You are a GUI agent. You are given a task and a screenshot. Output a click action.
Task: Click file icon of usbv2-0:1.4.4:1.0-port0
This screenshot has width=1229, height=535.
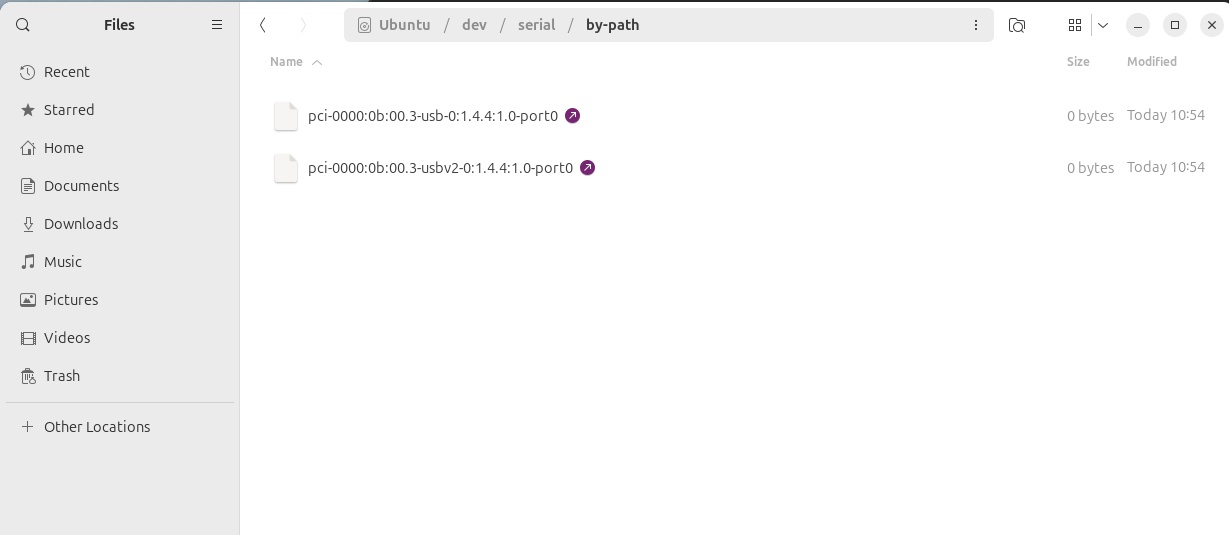[286, 168]
